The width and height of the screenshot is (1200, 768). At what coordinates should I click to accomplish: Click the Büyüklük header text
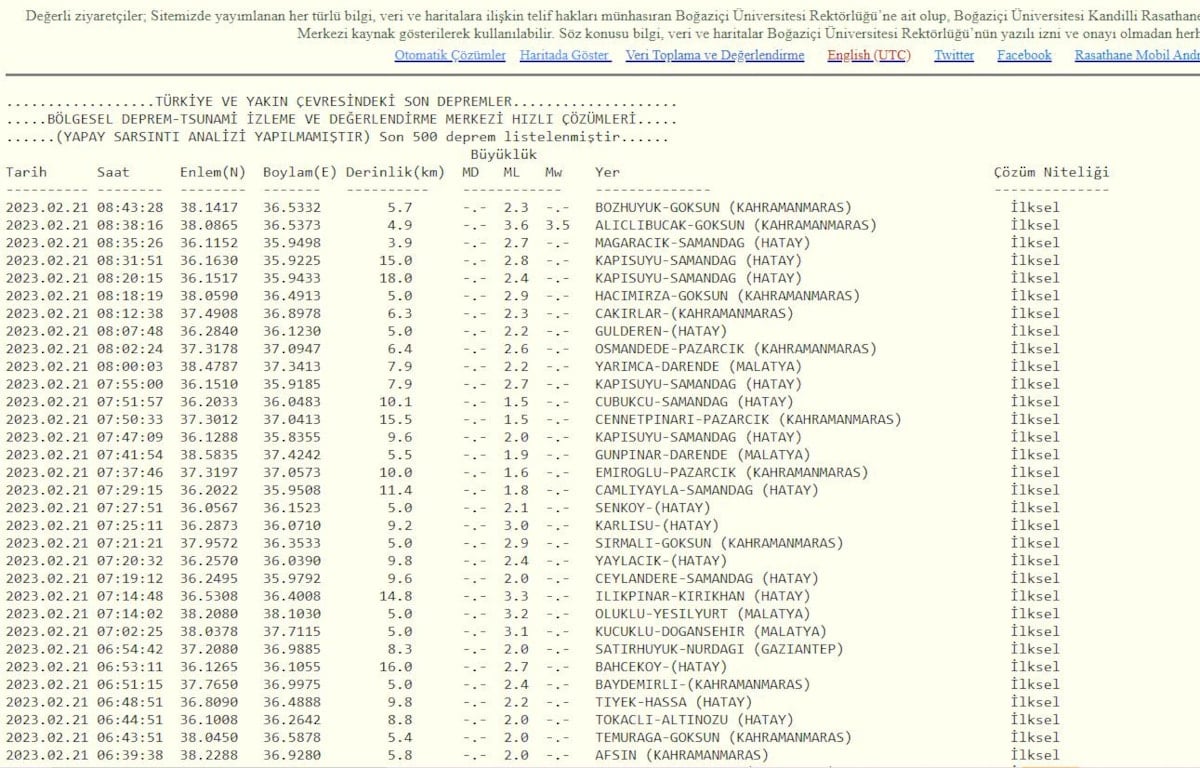click(503, 155)
